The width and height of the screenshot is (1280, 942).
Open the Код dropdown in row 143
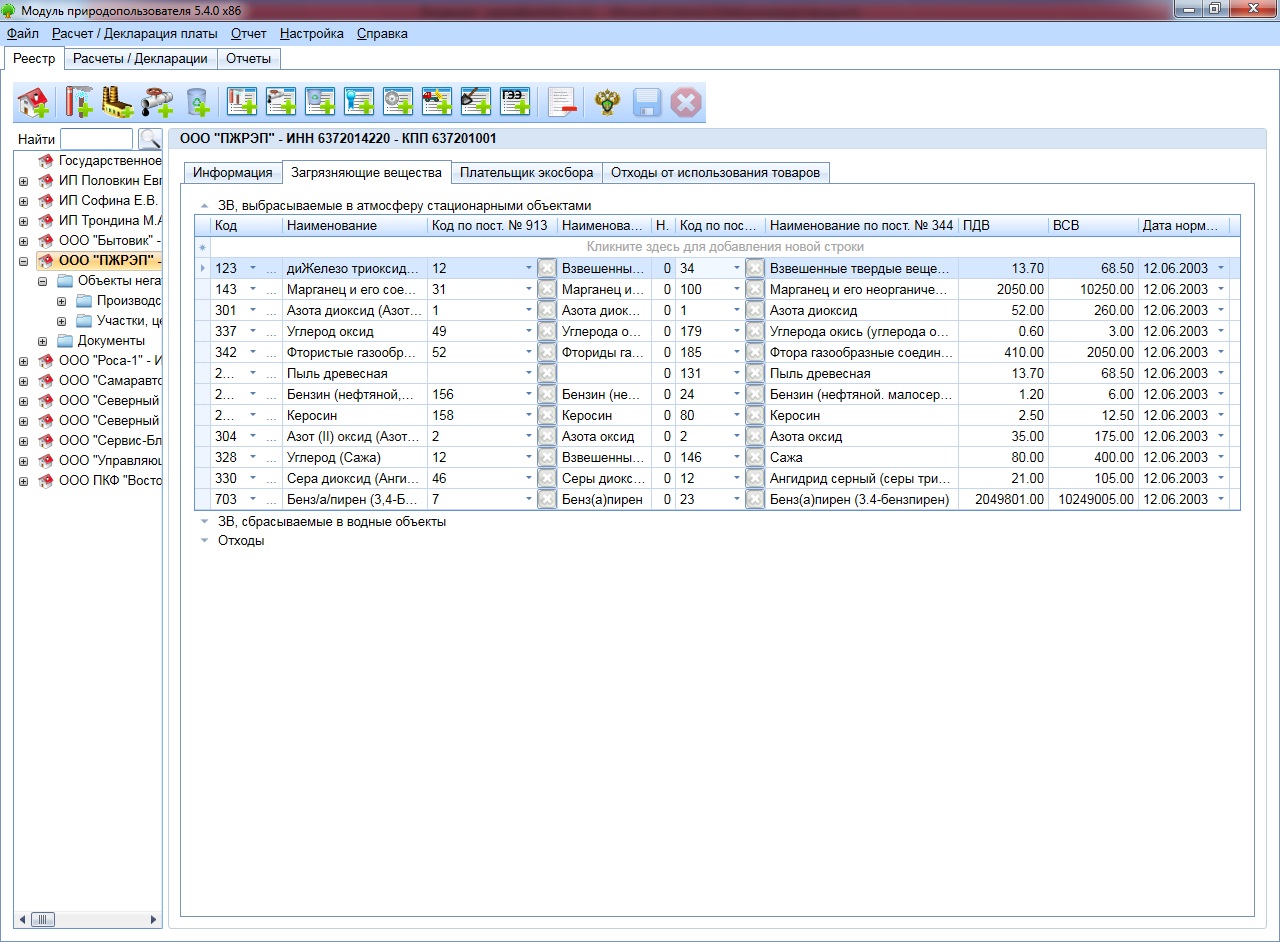pos(253,290)
